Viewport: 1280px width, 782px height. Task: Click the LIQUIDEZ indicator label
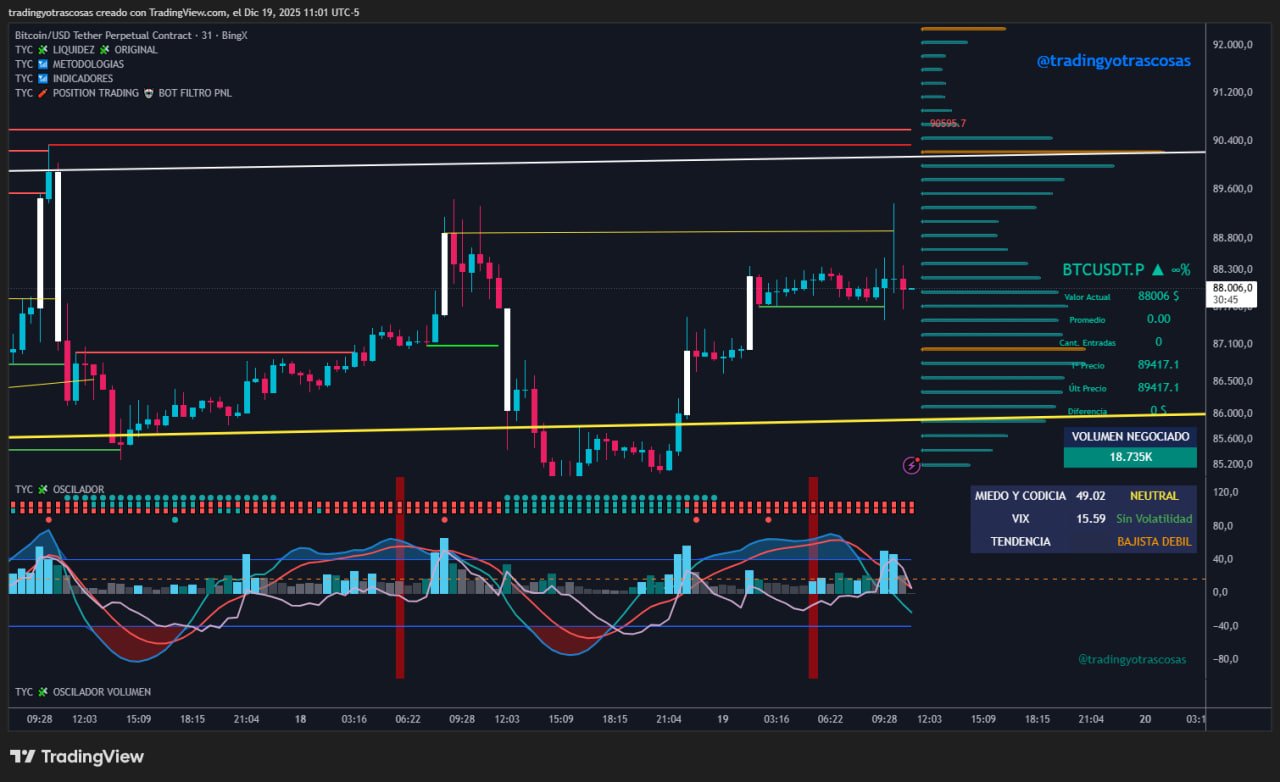74,50
